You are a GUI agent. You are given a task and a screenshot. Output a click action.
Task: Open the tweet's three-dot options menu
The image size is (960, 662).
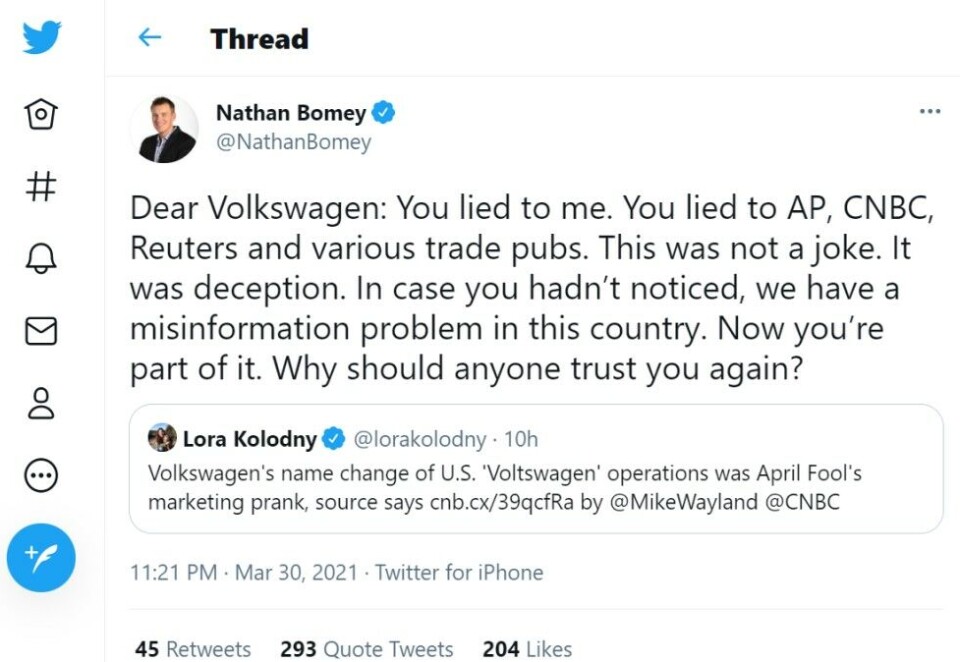point(930,111)
